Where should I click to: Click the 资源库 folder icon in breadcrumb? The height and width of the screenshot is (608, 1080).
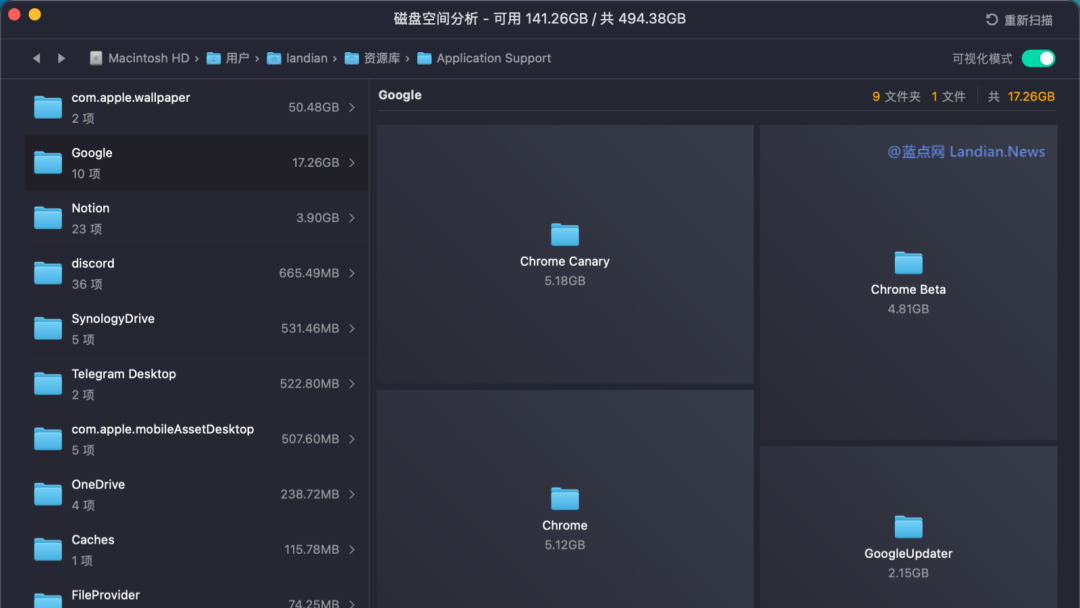(352, 59)
